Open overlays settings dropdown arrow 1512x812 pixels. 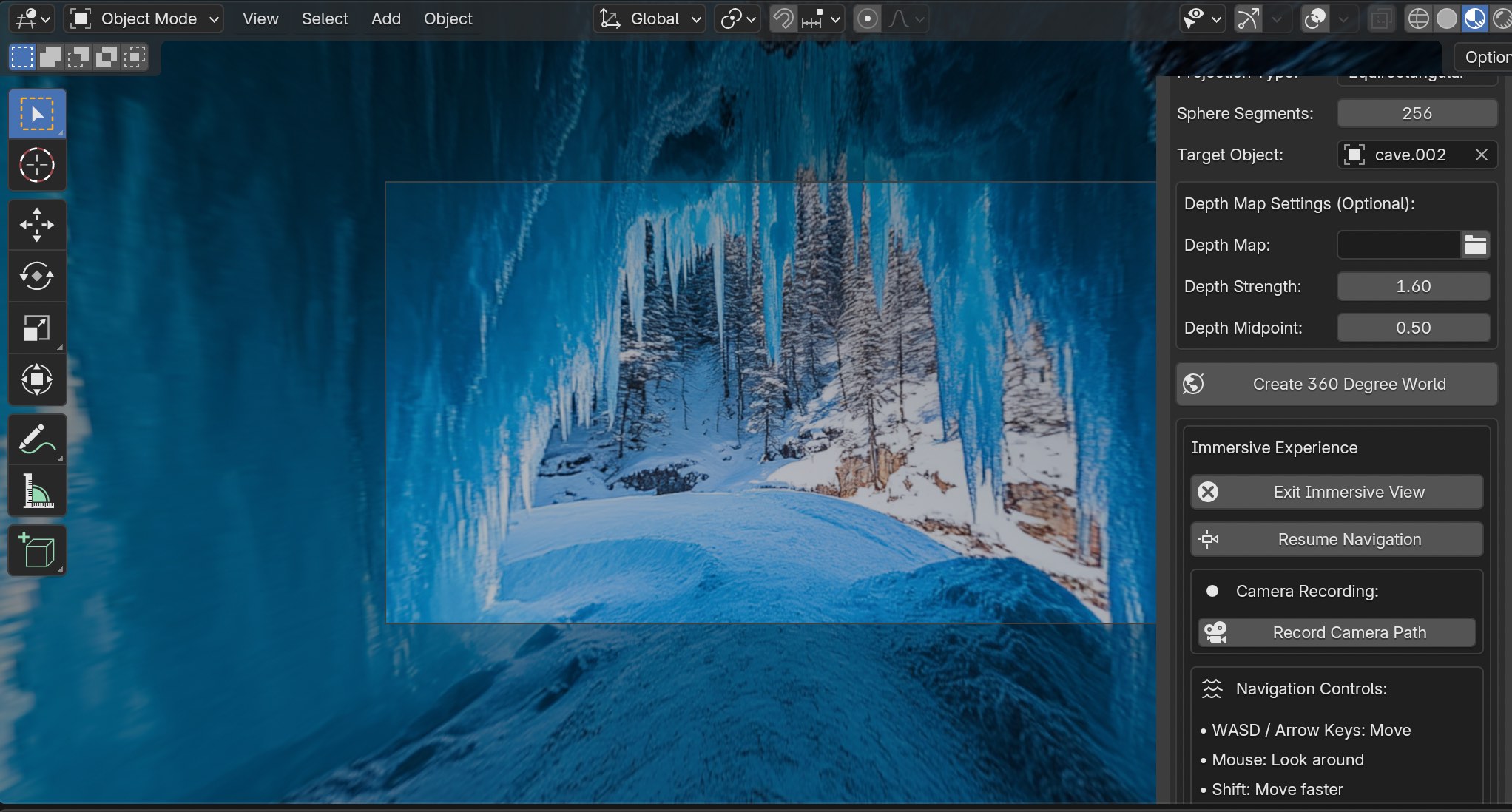coord(1344,18)
